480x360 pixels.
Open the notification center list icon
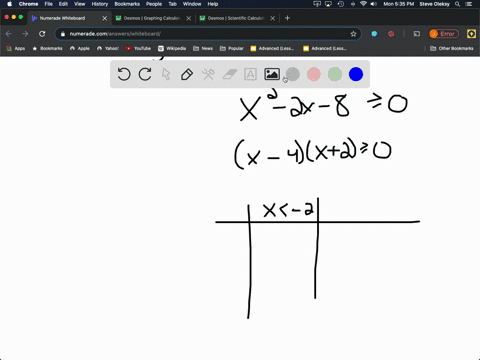tap(469, 4)
